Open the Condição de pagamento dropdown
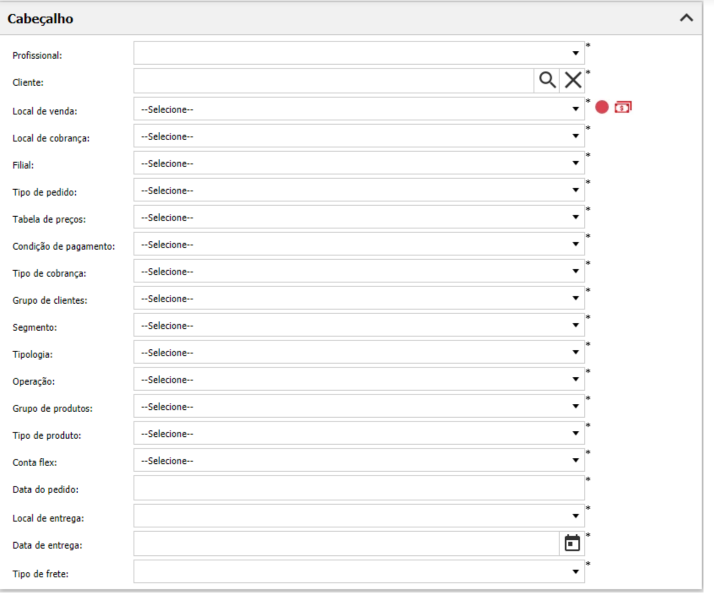The height and width of the screenshot is (596, 714). (x=359, y=244)
